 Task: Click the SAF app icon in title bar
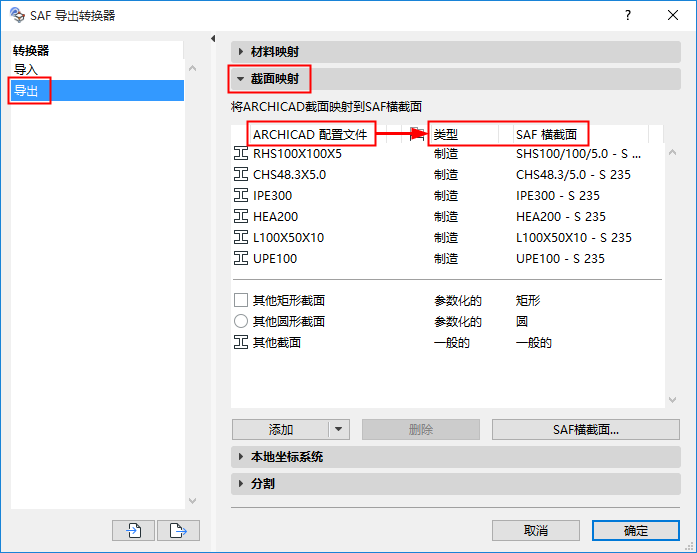point(17,15)
